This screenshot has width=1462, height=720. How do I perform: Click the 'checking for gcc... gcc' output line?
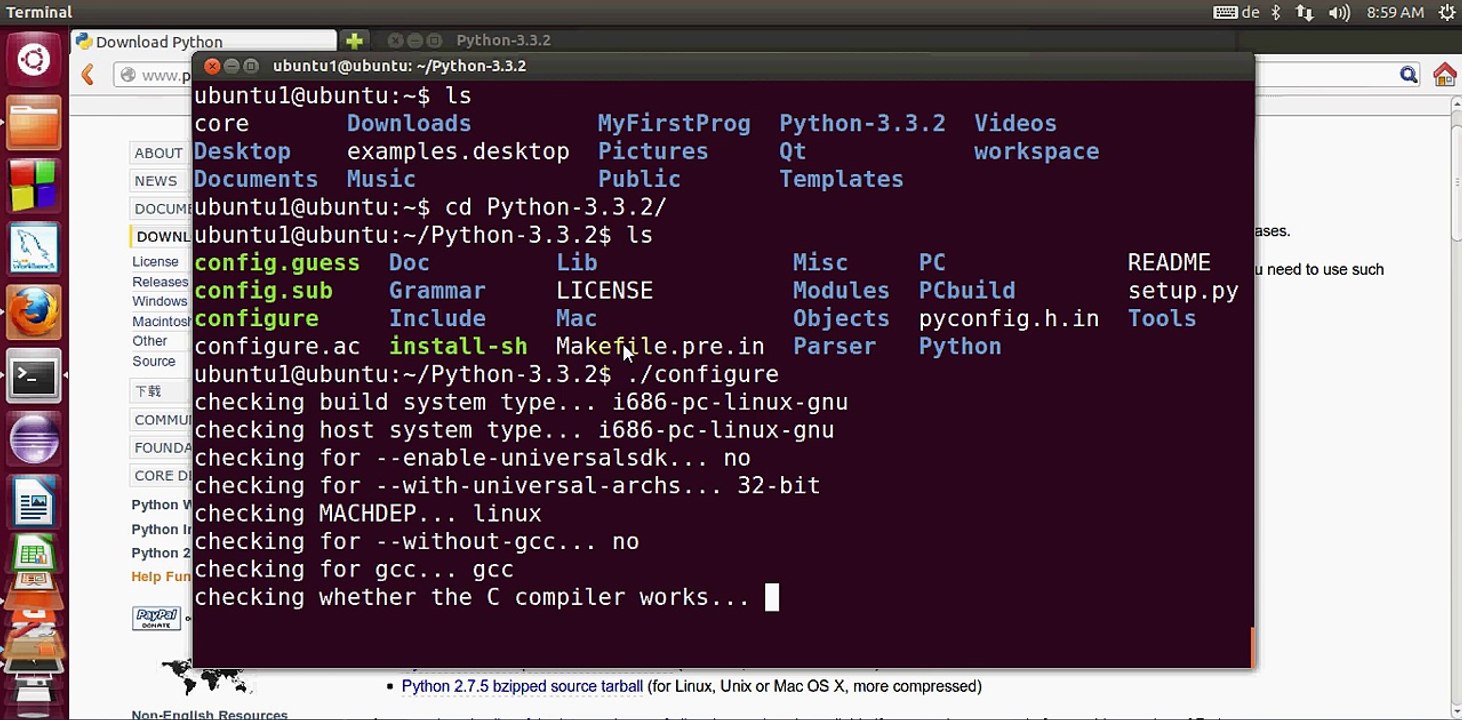tap(354, 570)
